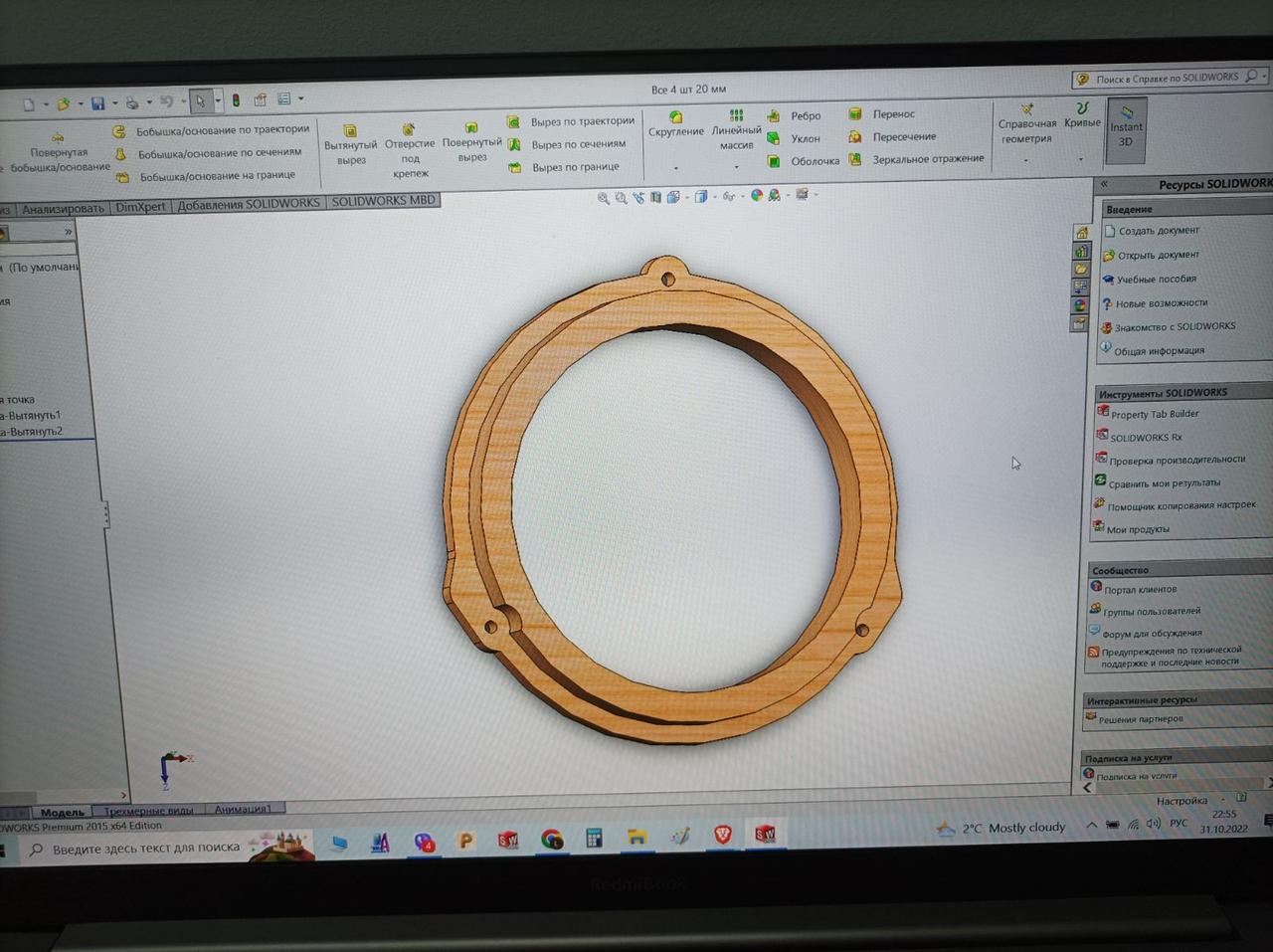Image resolution: width=1273 pixels, height=952 pixels.
Task: Open Справочная геометрия tool
Action: [1027, 123]
